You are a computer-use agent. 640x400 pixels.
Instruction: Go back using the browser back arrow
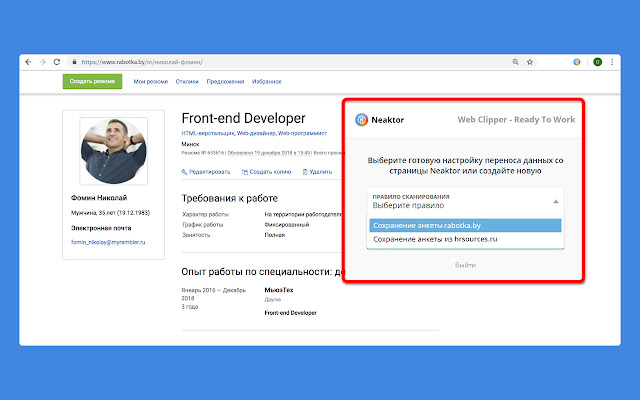click(28, 62)
